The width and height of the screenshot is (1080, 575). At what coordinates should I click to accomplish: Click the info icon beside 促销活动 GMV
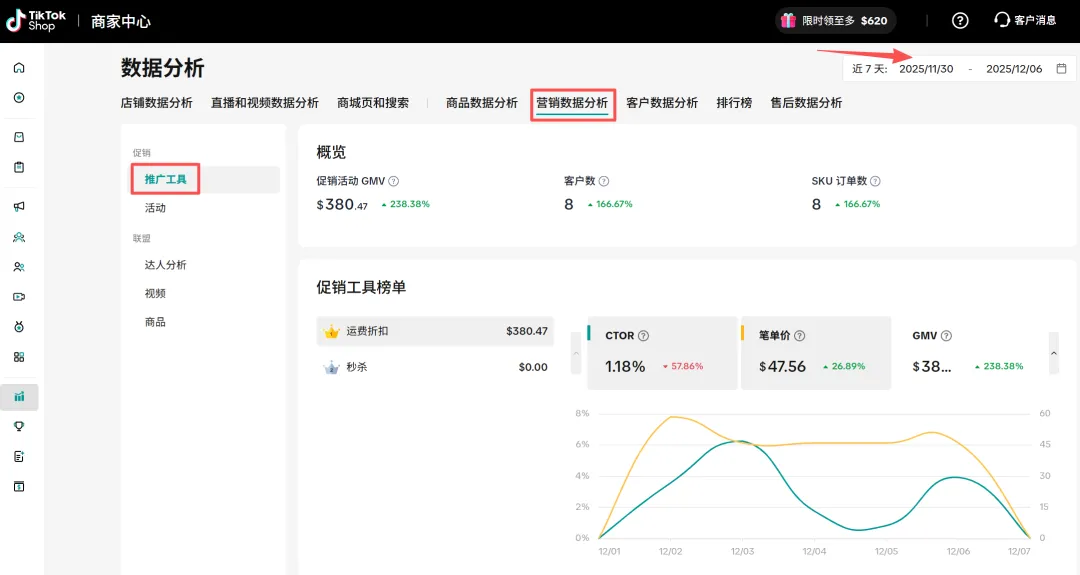[393, 182]
